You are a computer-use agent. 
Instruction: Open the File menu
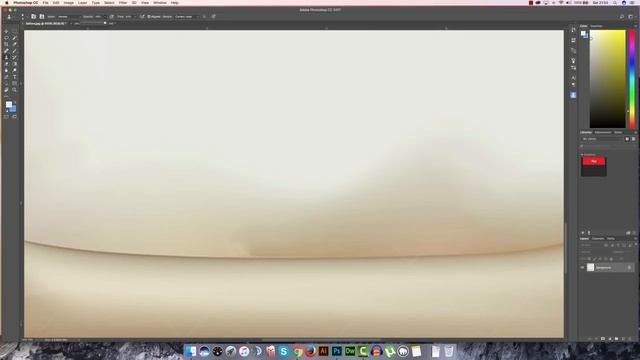[45, 3]
